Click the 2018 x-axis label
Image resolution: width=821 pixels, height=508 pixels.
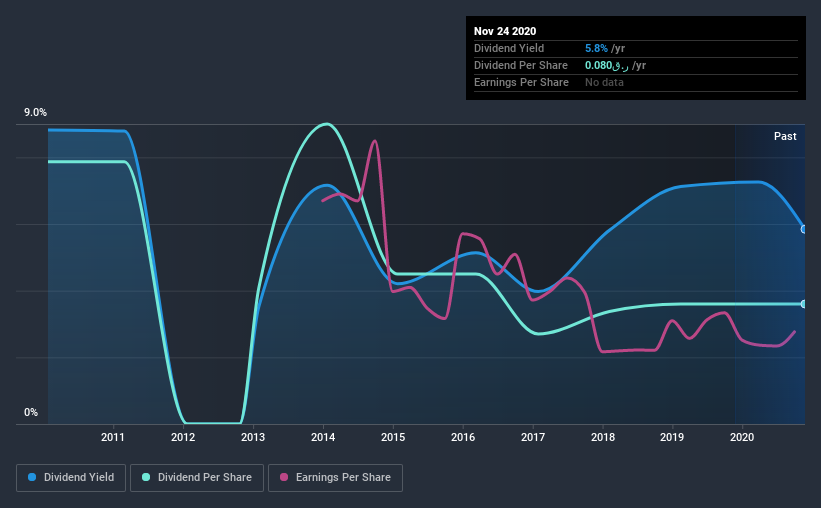click(x=603, y=437)
